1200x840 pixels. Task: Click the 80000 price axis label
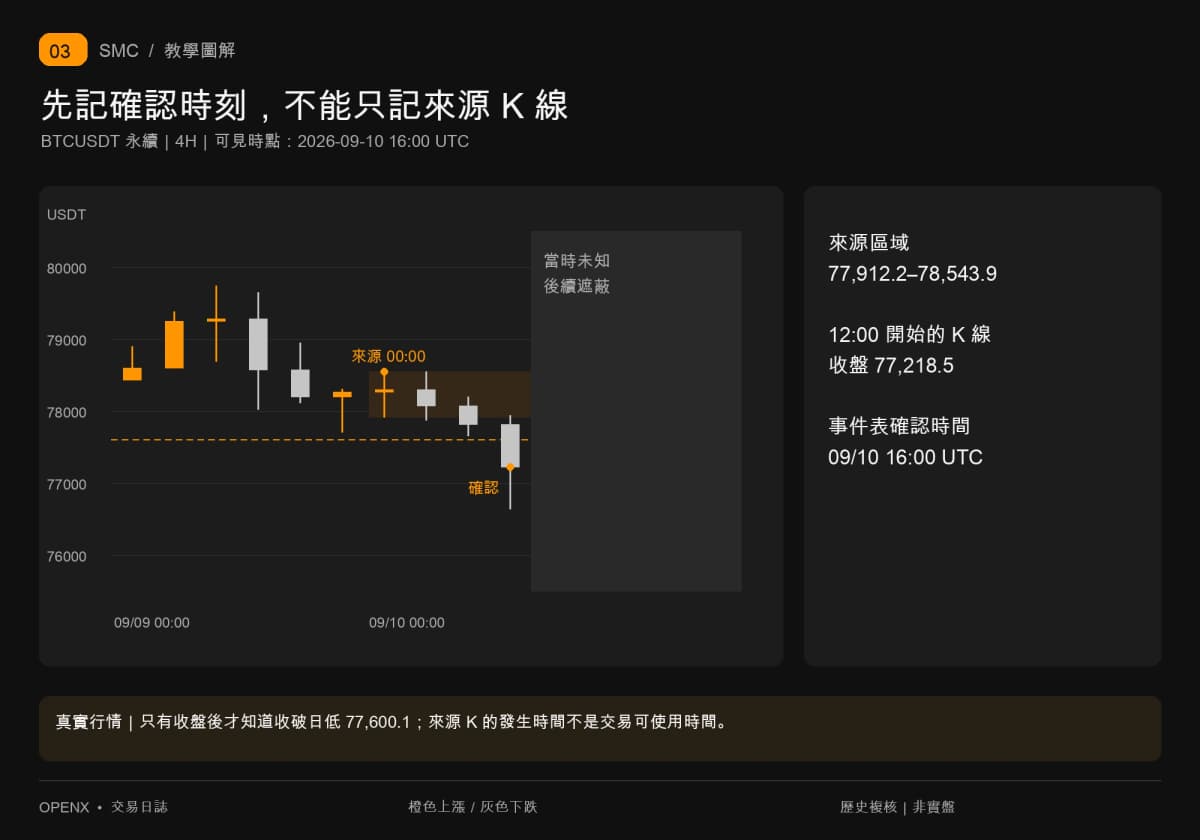67,268
